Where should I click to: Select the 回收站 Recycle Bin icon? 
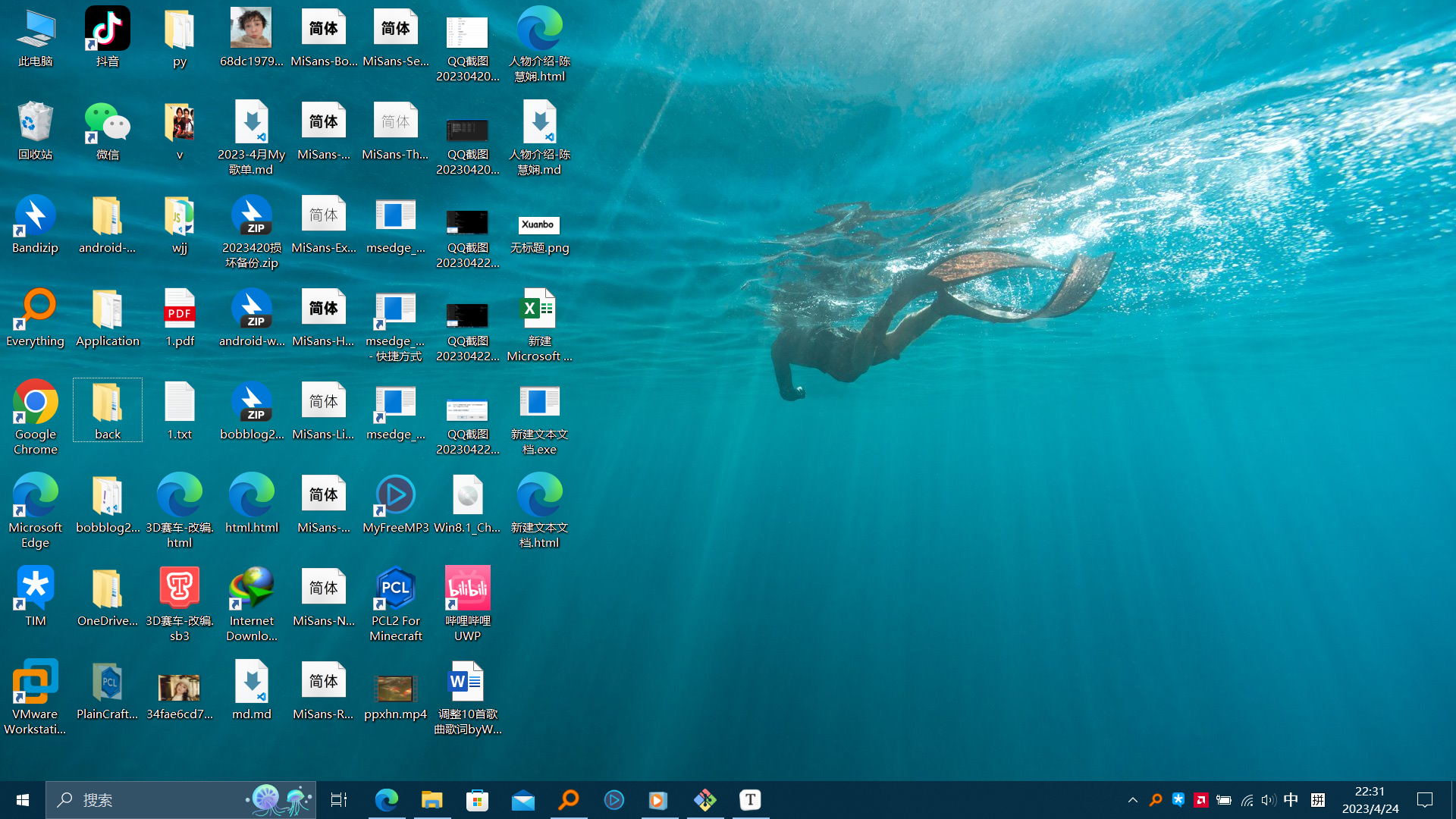(36, 130)
